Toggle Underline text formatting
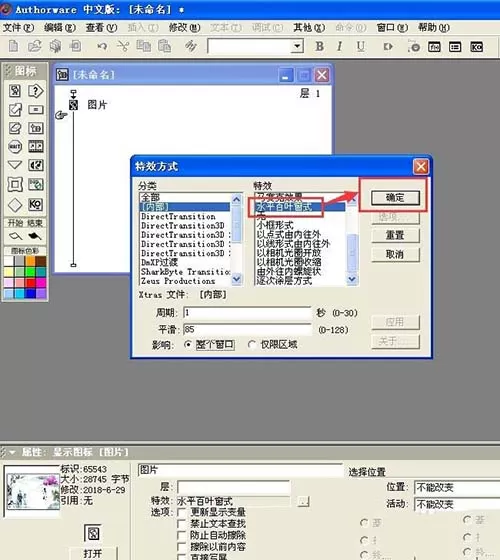 pos(361,46)
